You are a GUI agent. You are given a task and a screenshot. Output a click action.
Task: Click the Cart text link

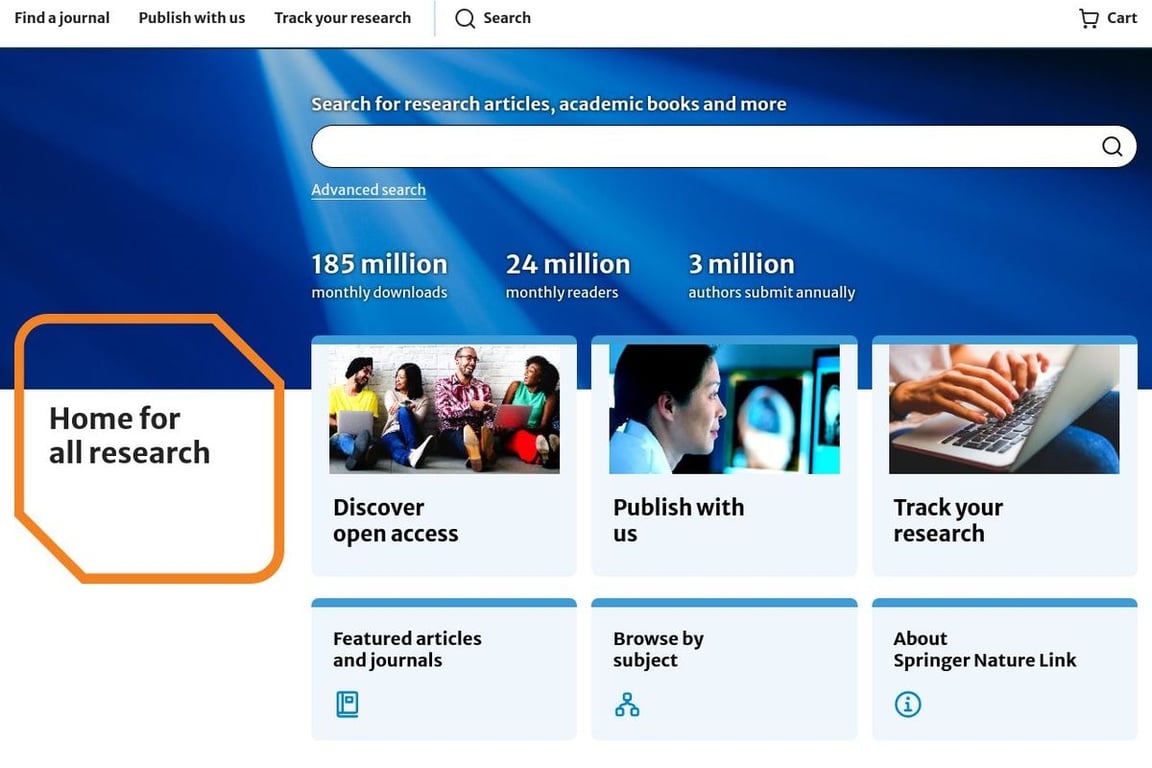[x=1122, y=18]
